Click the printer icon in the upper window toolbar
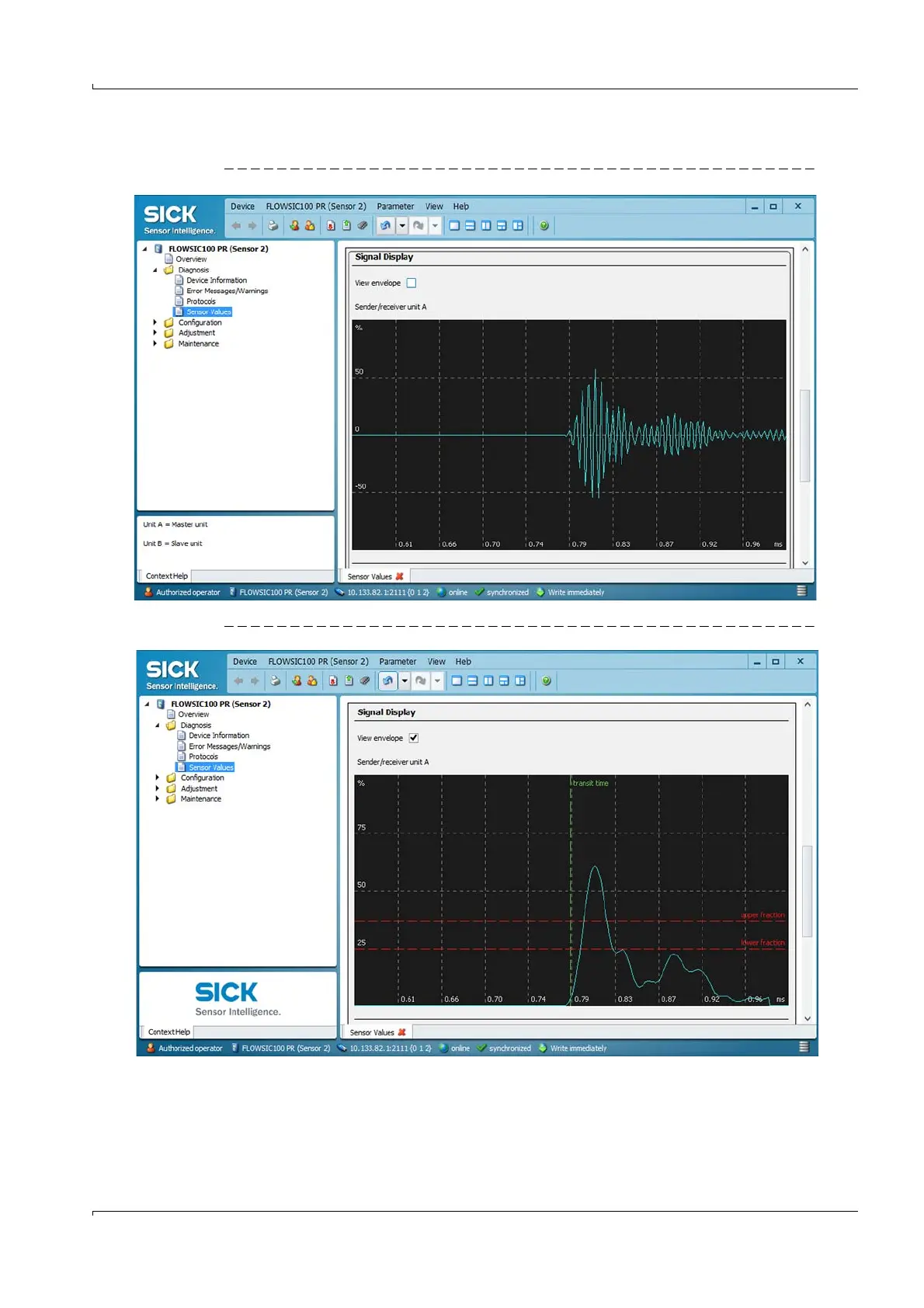The height and width of the screenshot is (1308, 924). coord(273,226)
